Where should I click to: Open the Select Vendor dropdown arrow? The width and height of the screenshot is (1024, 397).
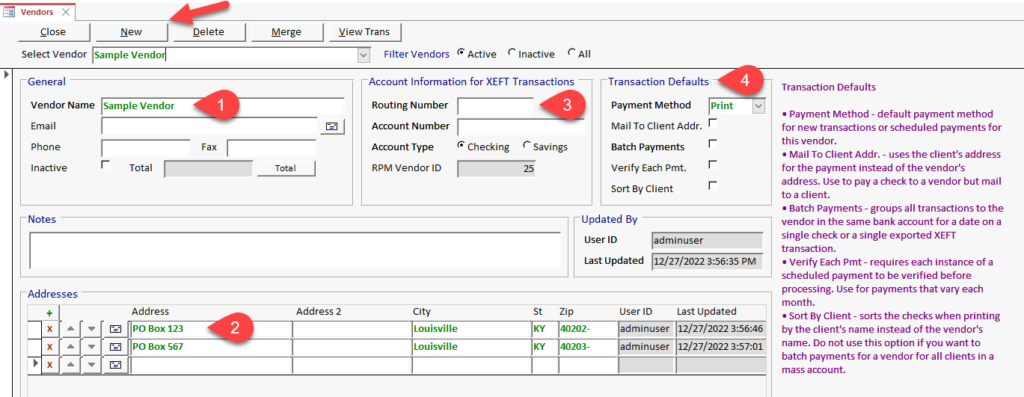tap(364, 56)
